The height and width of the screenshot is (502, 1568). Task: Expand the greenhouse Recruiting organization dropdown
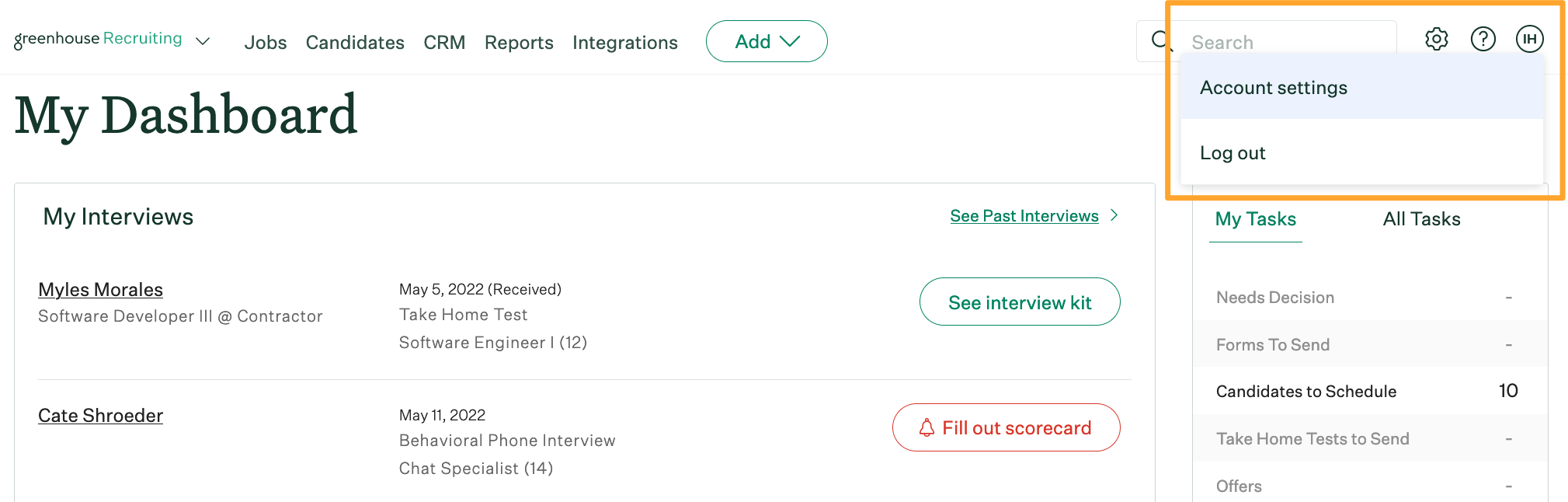[202, 42]
